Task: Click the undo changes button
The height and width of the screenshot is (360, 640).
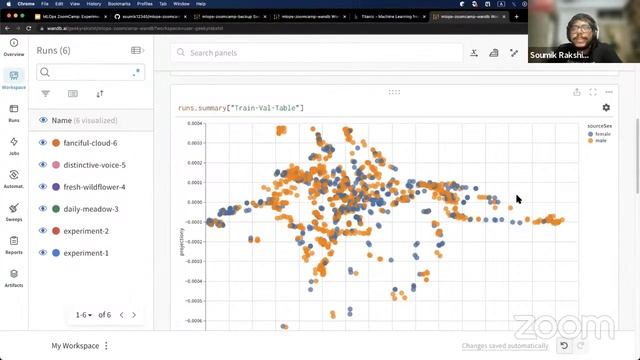Action: click(x=564, y=346)
